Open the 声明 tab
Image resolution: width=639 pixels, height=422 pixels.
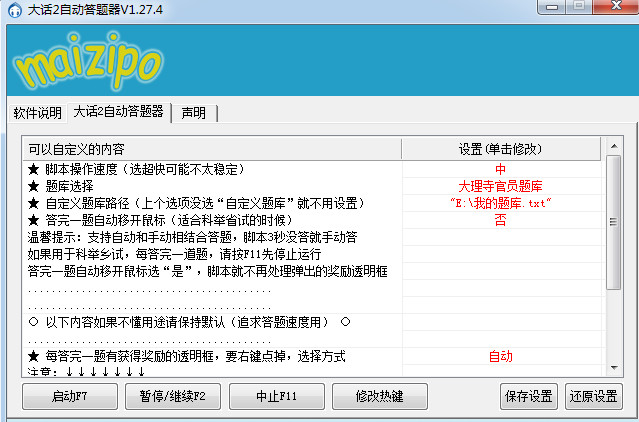coord(194,113)
